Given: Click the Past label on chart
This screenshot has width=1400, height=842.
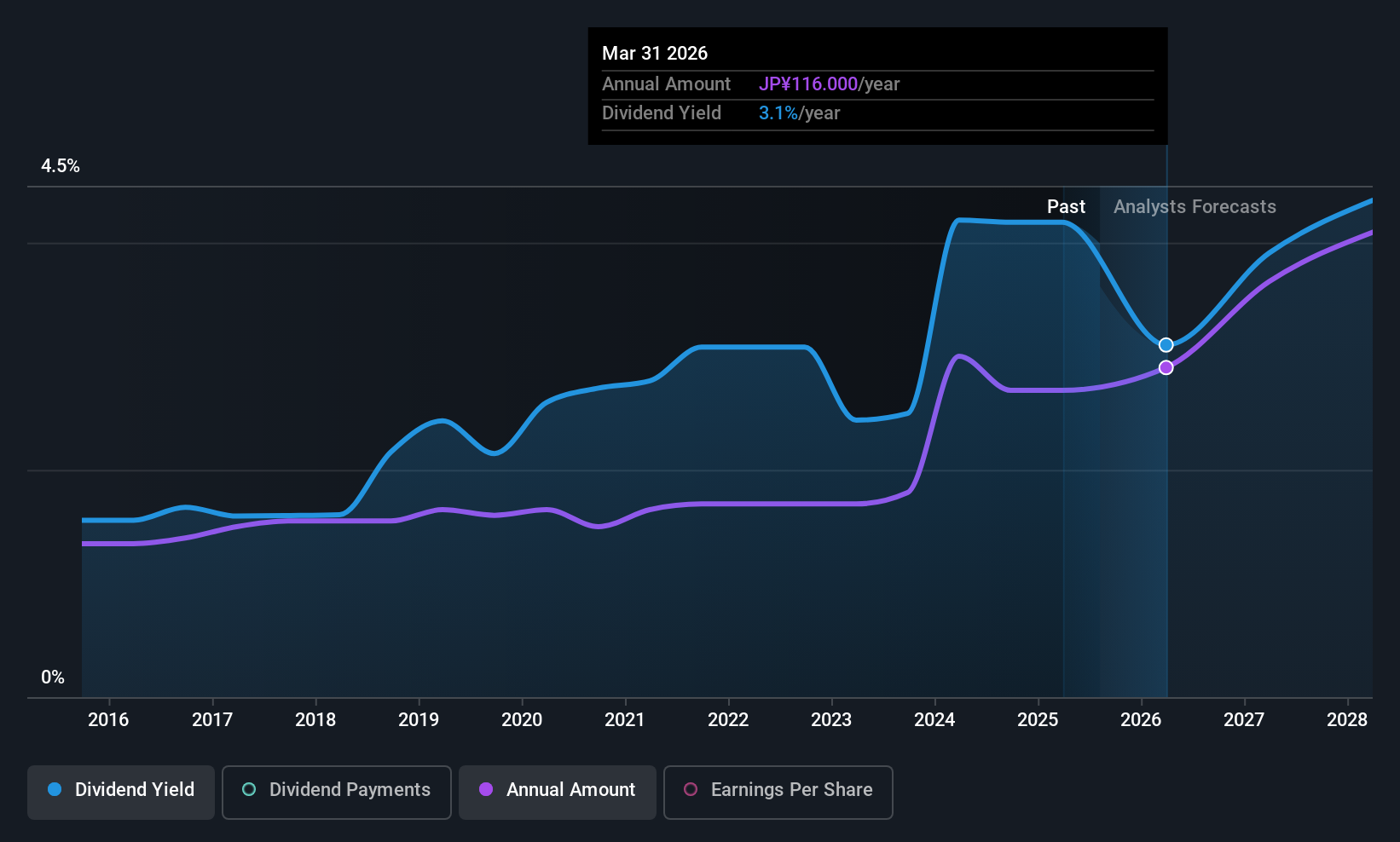Looking at the screenshot, I should [1066, 207].
